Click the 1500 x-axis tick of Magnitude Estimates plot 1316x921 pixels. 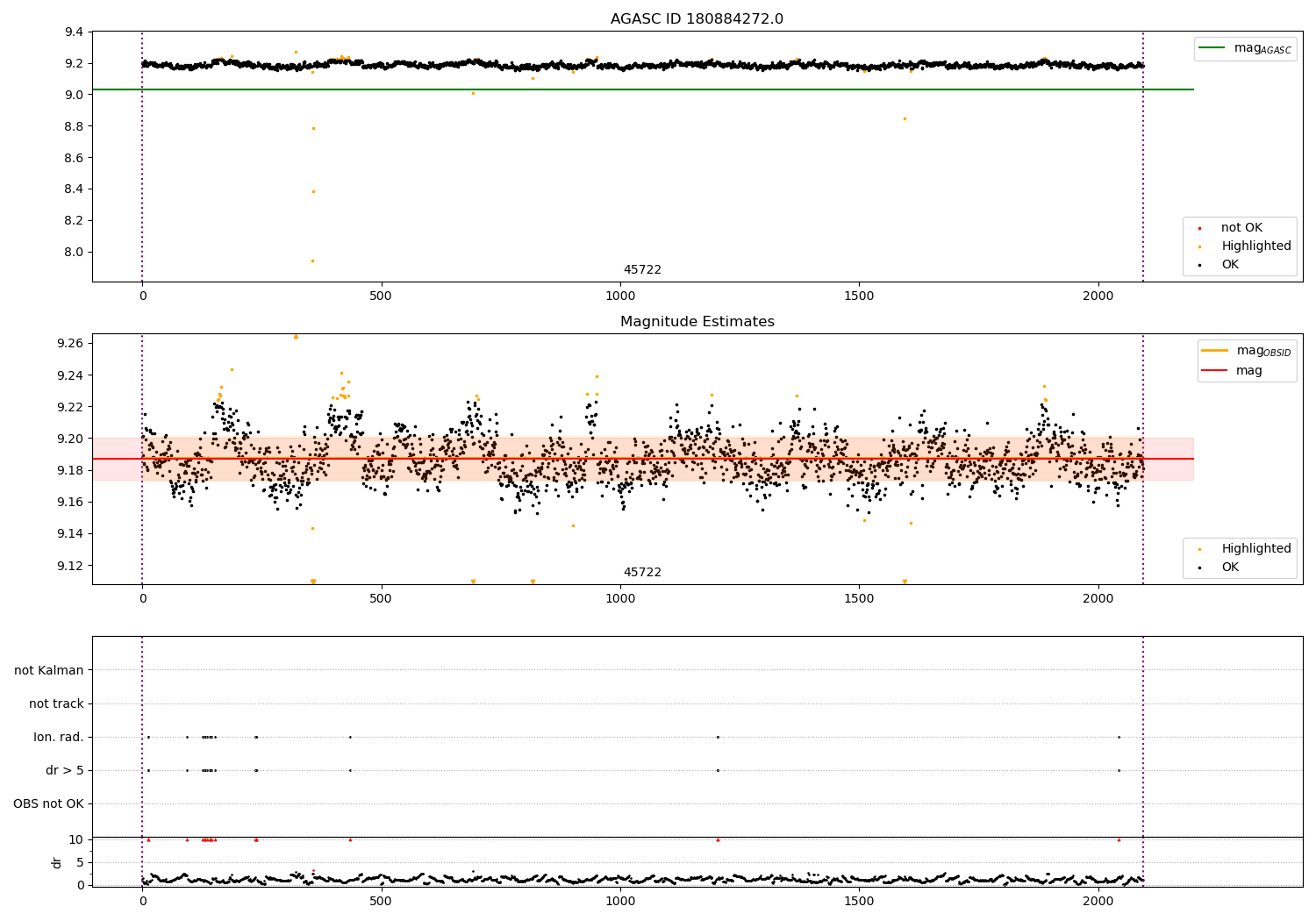[x=859, y=598]
